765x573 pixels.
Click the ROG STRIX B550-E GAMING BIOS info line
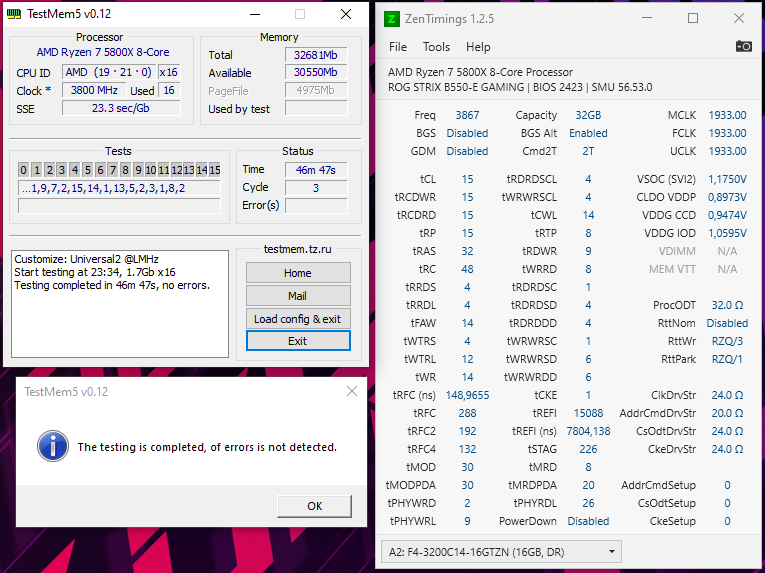click(520, 87)
